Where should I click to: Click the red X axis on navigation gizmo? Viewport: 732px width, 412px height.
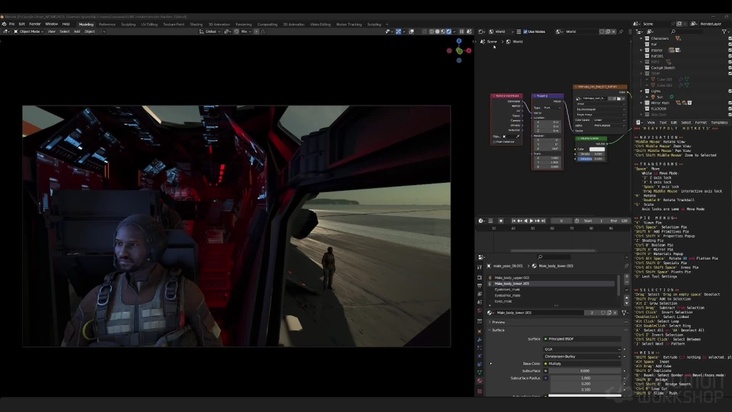(469, 50)
